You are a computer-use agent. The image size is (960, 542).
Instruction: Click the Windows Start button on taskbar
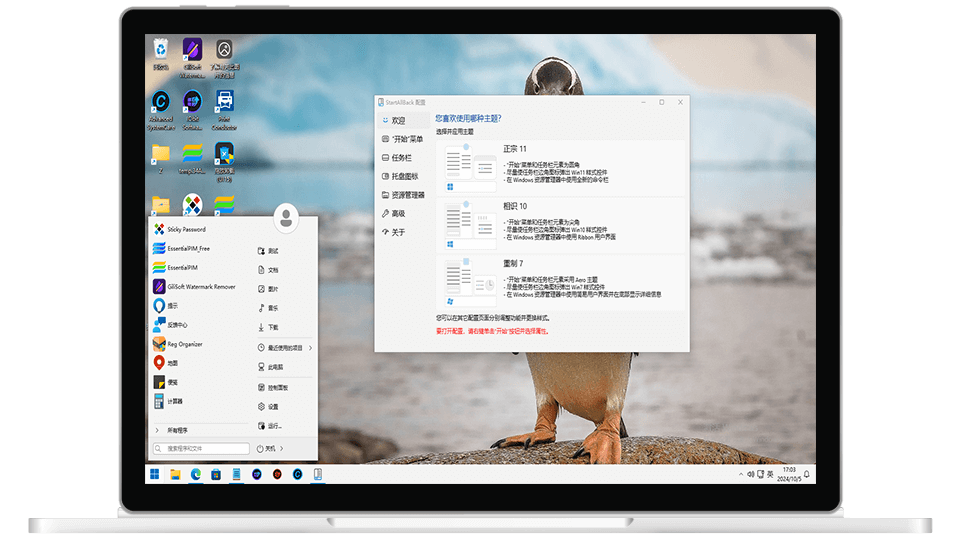tap(155, 473)
